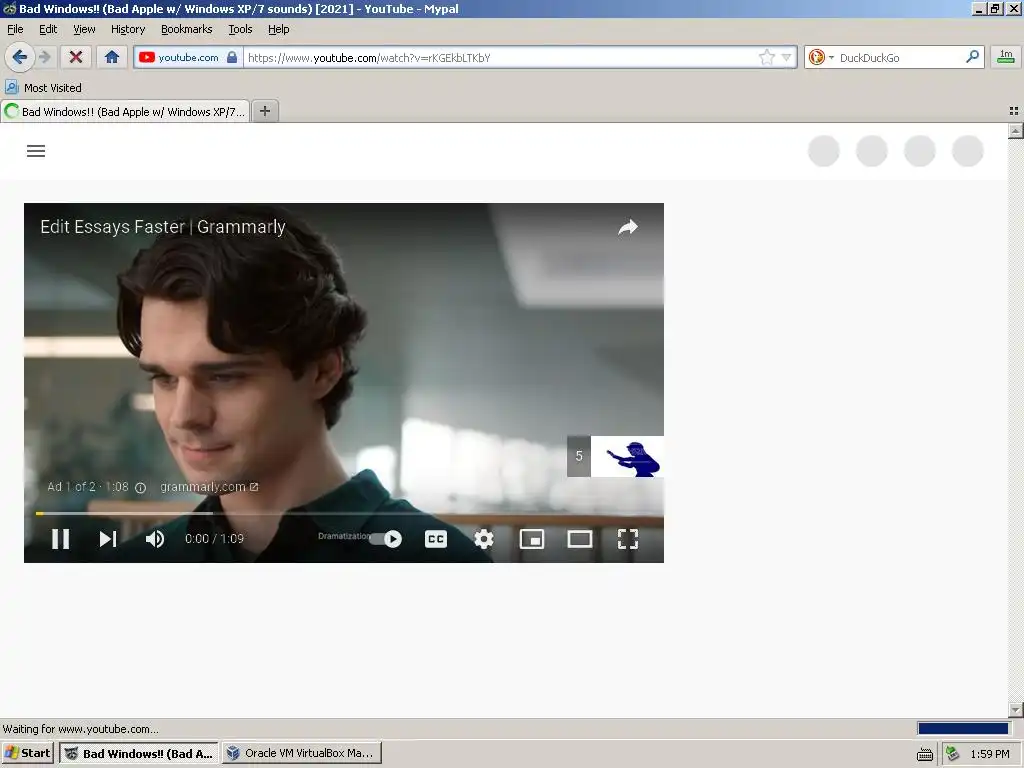The image size is (1024, 768).
Task: Click the magnifier search icon
Action: point(972,57)
